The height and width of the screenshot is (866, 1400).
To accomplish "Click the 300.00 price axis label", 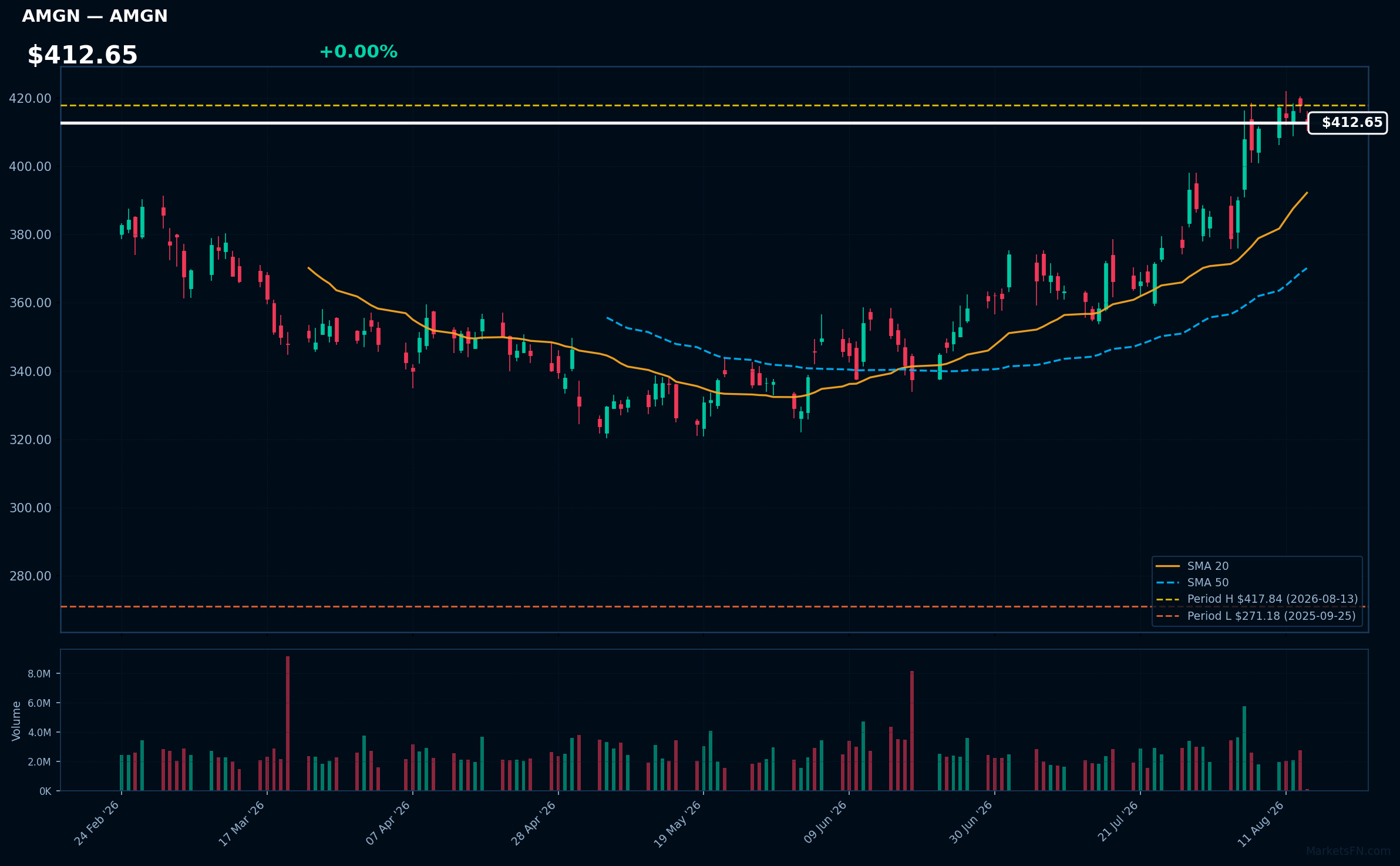I will [x=30, y=508].
